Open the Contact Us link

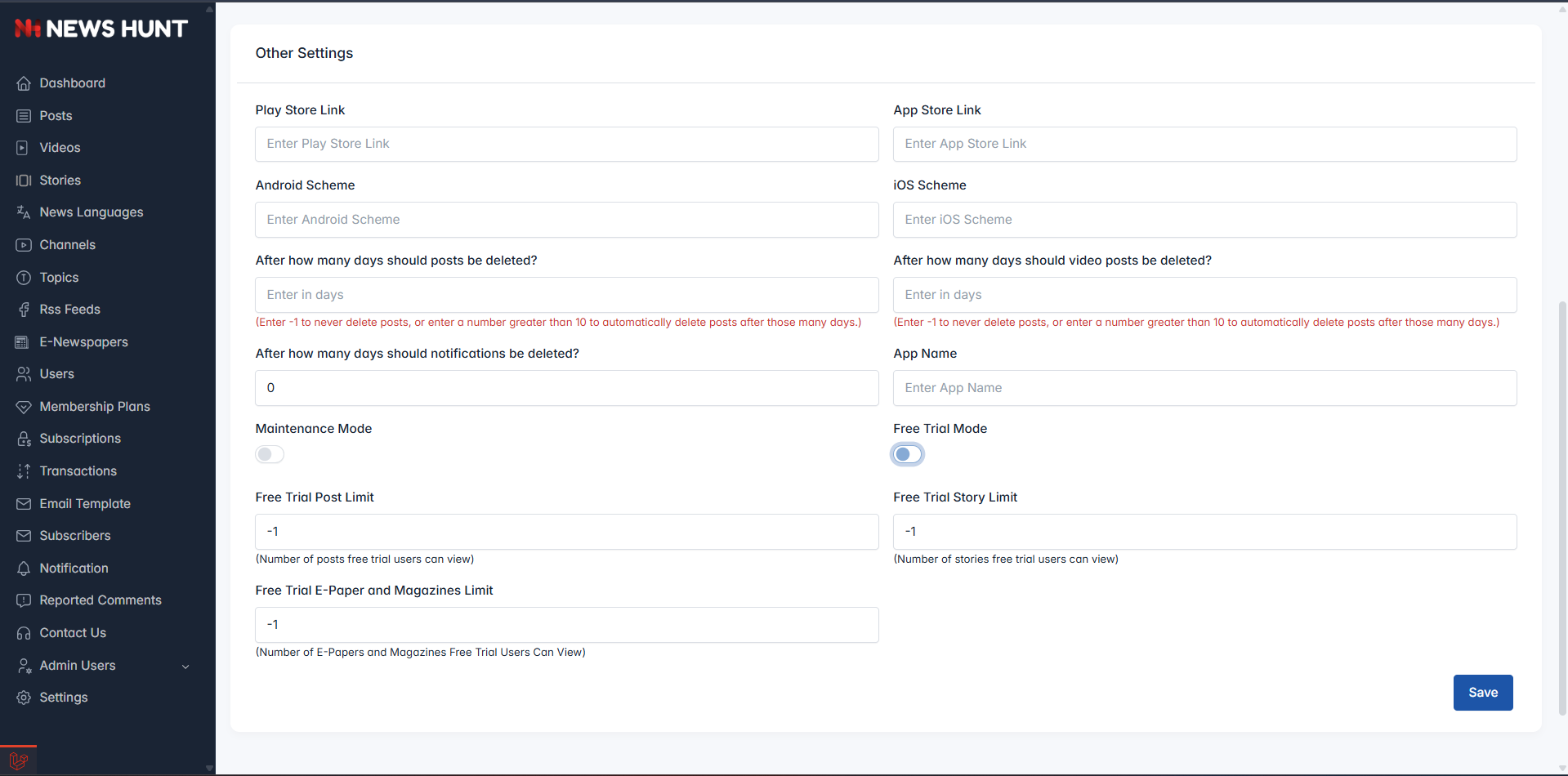click(x=73, y=633)
